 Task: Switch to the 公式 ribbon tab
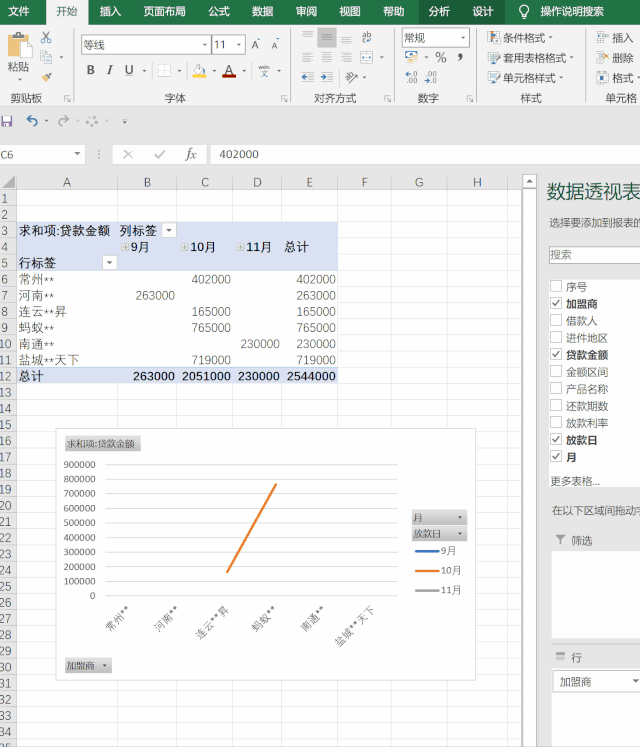(x=219, y=11)
